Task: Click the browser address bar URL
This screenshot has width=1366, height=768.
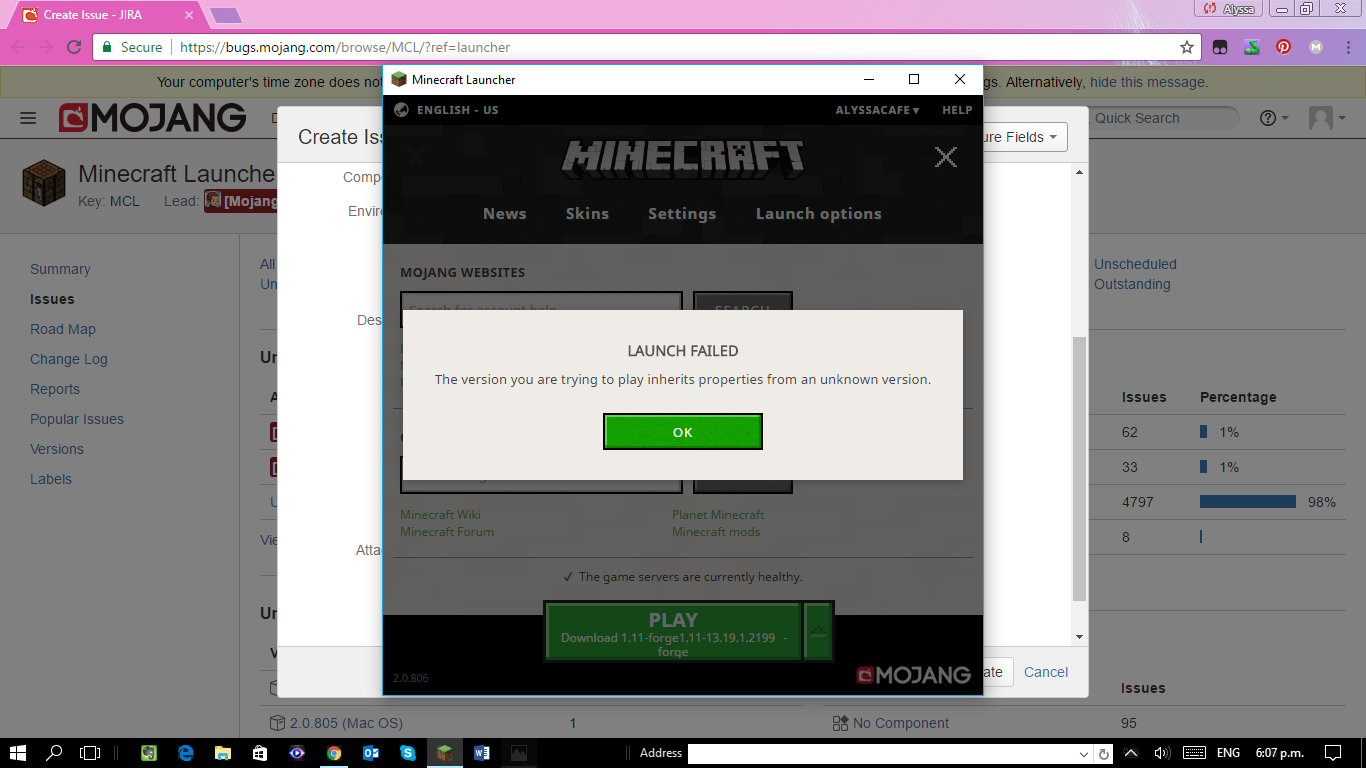Action: (345, 47)
